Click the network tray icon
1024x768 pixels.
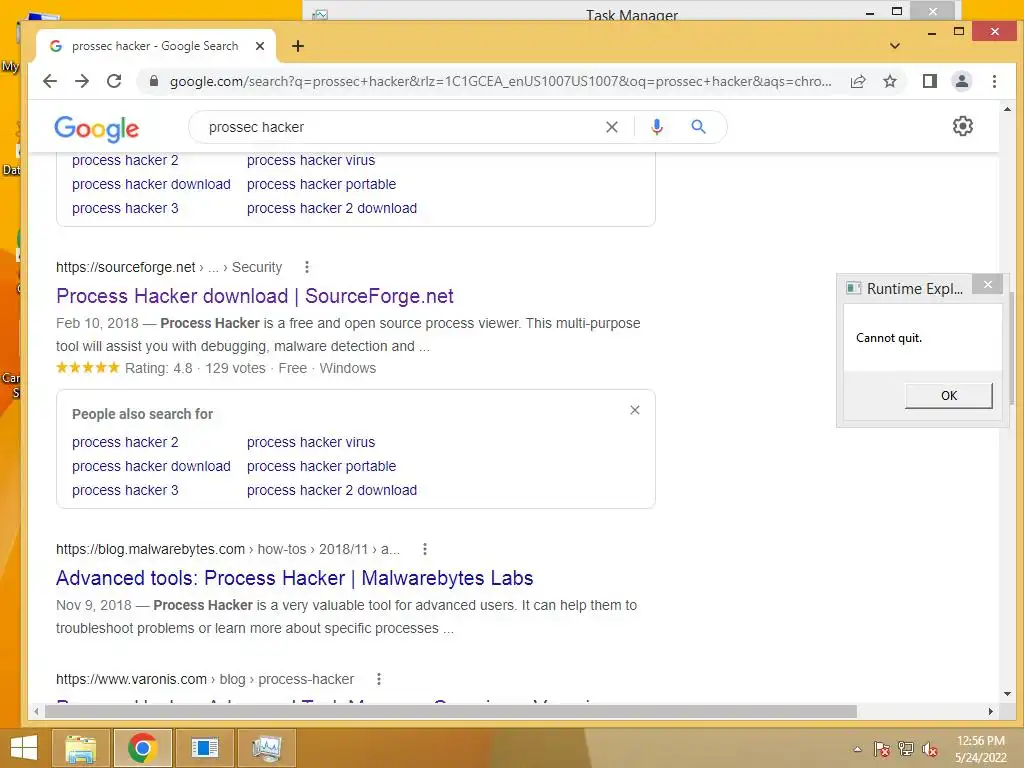pos(906,749)
